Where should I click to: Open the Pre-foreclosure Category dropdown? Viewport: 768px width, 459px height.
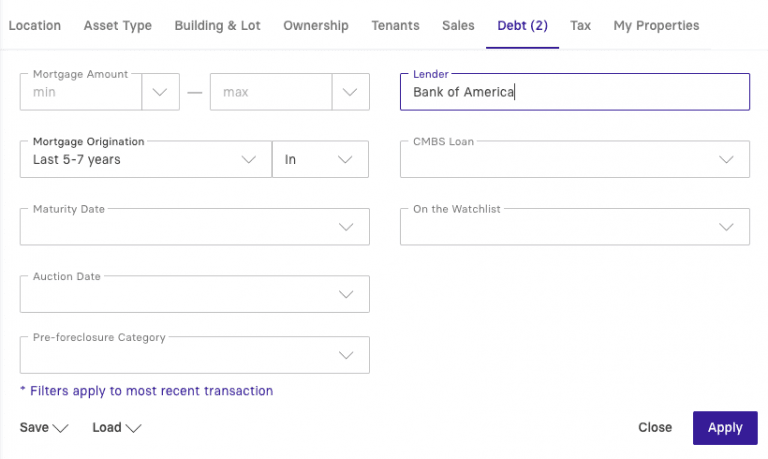click(195, 355)
